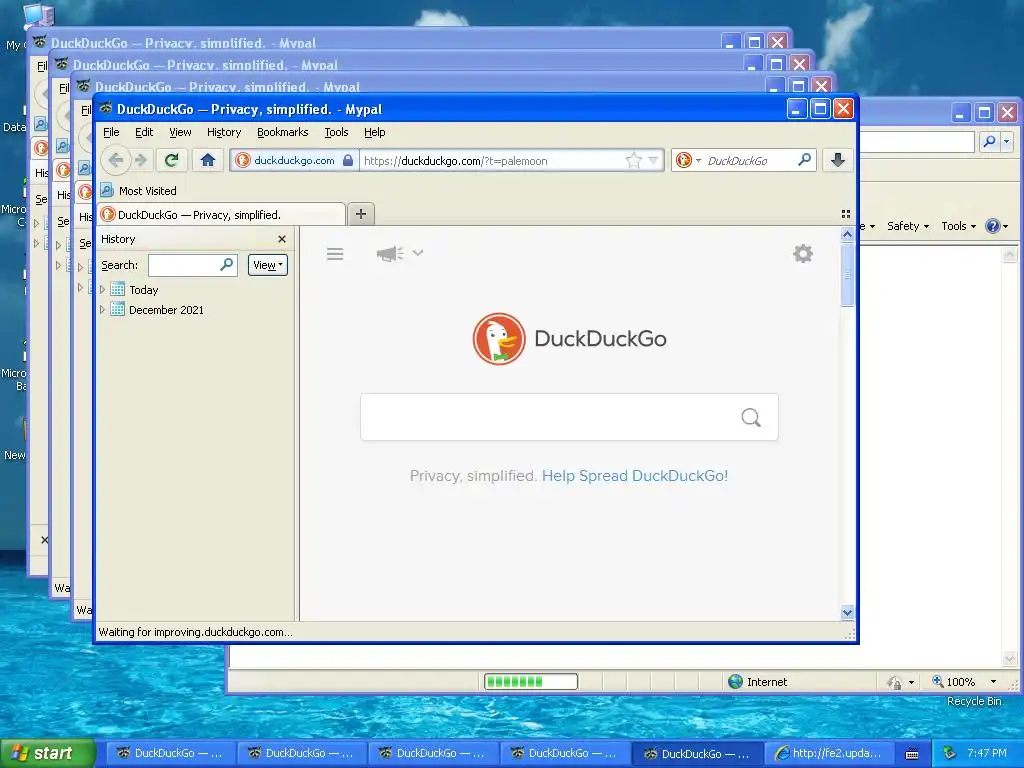The image size is (1024, 768).
Task: Open DuckDuckGo settings gear icon
Action: pyautogui.click(x=803, y=253)
